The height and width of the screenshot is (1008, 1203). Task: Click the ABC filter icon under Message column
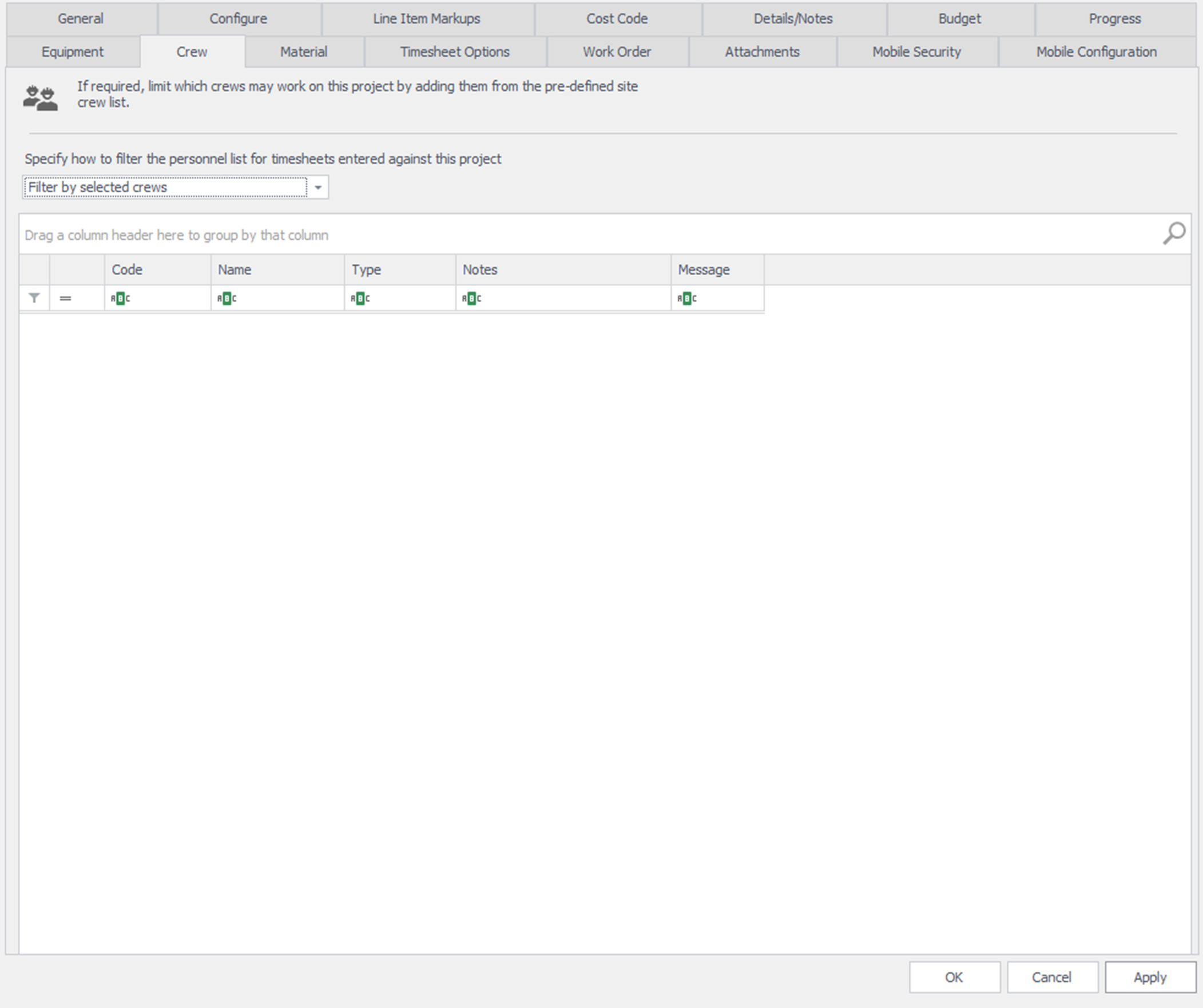click(x=687, y=298)
